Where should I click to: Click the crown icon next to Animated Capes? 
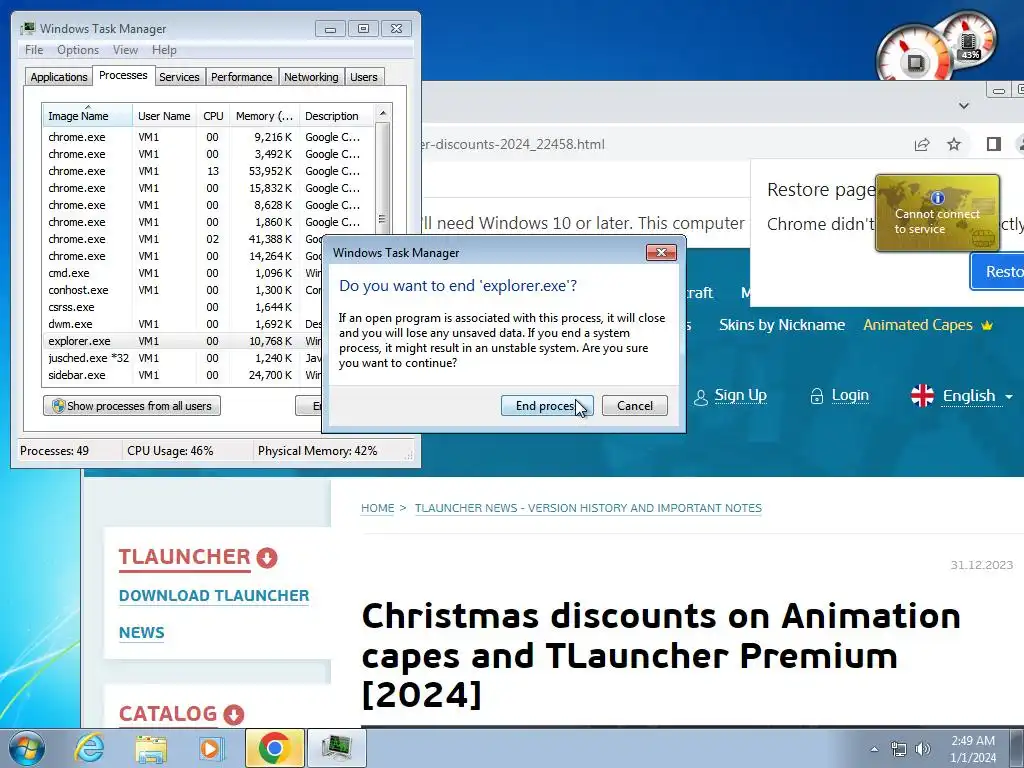(986, 325)
